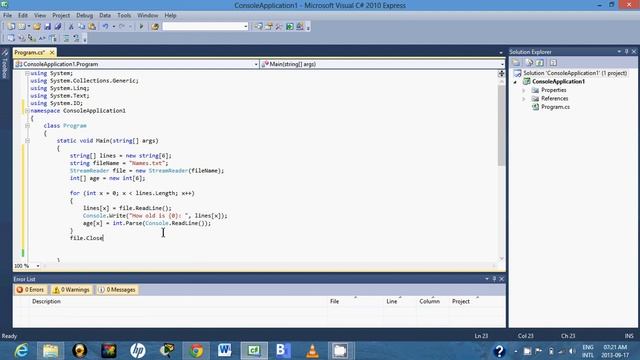This screenshot has height=360, width=640.
Task: Click Properties icon in Solution Explorer toolbar
Action: [516, 62]
